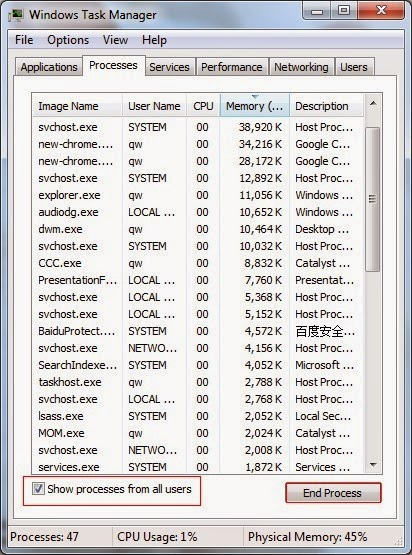The height and width of the screenshot is (555, 412).
Task: Sort by User Name column header
Action: [x=154, y=106]
